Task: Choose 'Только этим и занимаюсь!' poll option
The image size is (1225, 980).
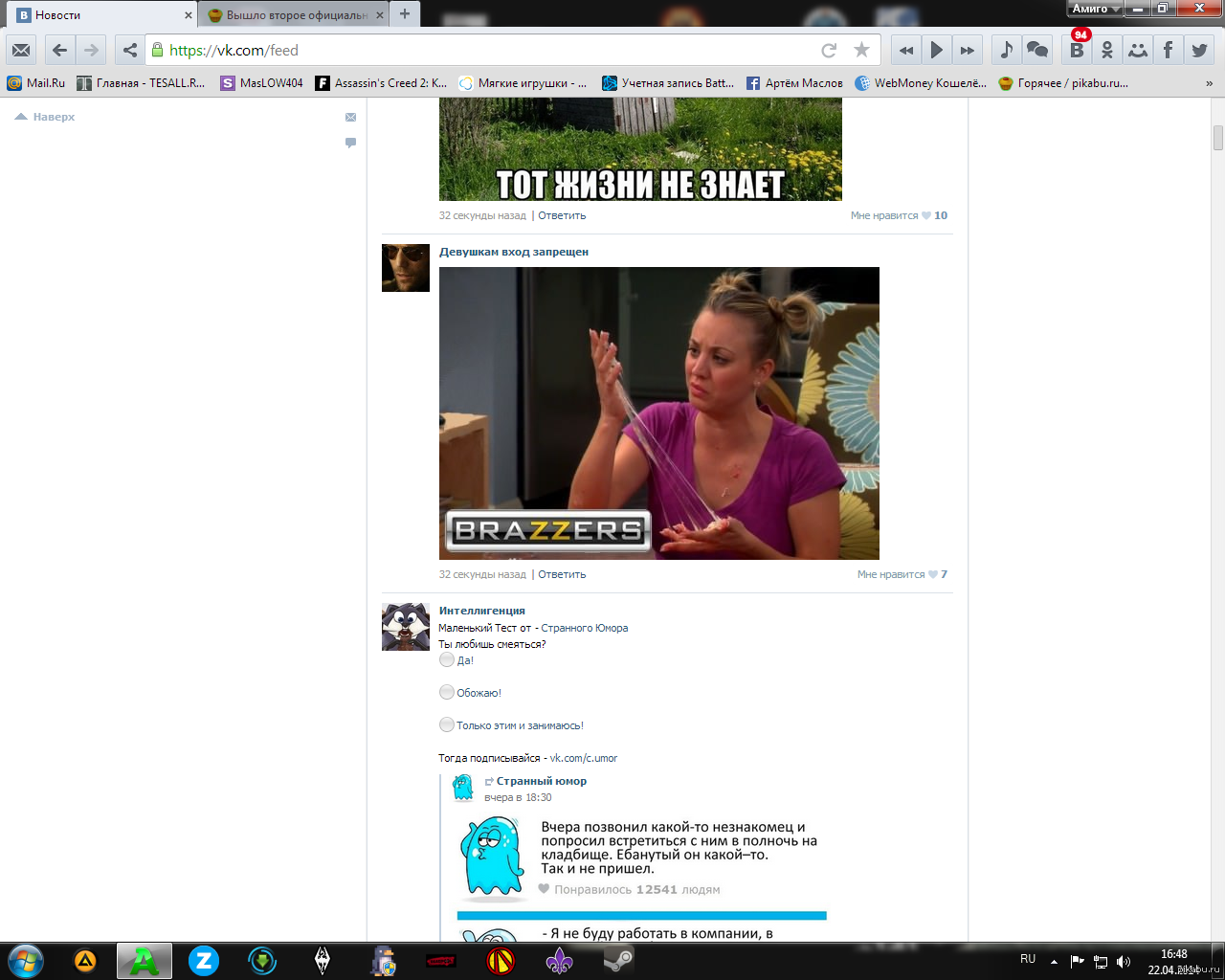Action: coord(447,724)
